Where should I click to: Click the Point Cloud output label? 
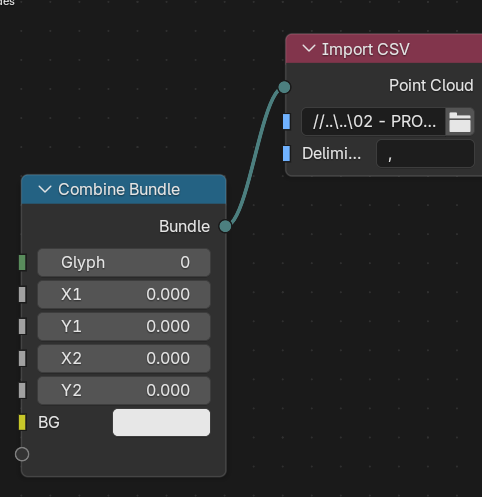pyautogui.click(x=431, y=85)
